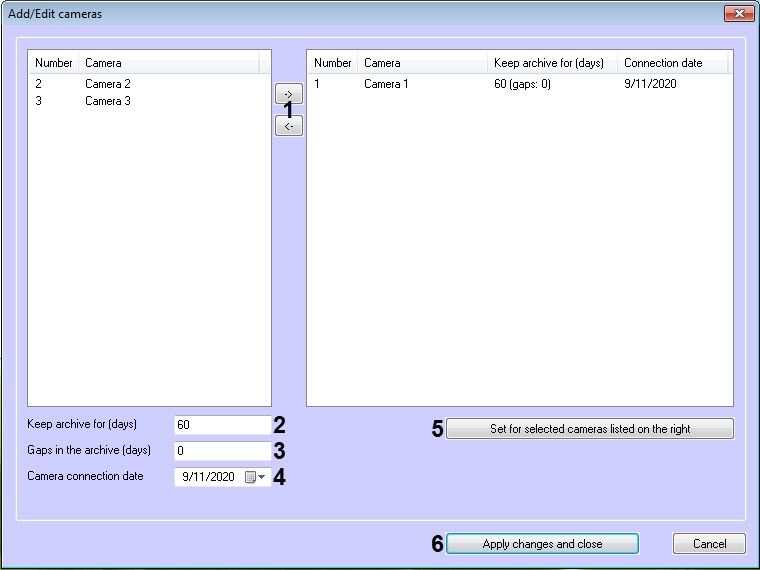Viewport: 760px width, 570px height.
Task: Sort by Keep archive for (days) column
Action: (x=551, y=63)
